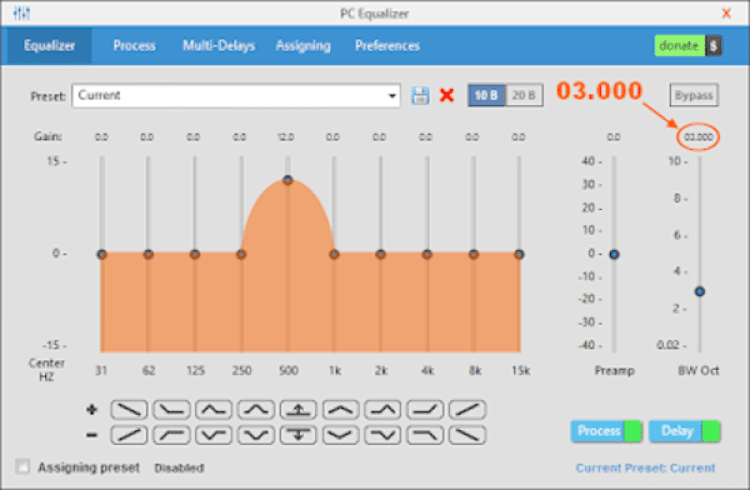Click the 125 Hz band slider handle
The height and width of the screenshot is (490, 750).
194,254
